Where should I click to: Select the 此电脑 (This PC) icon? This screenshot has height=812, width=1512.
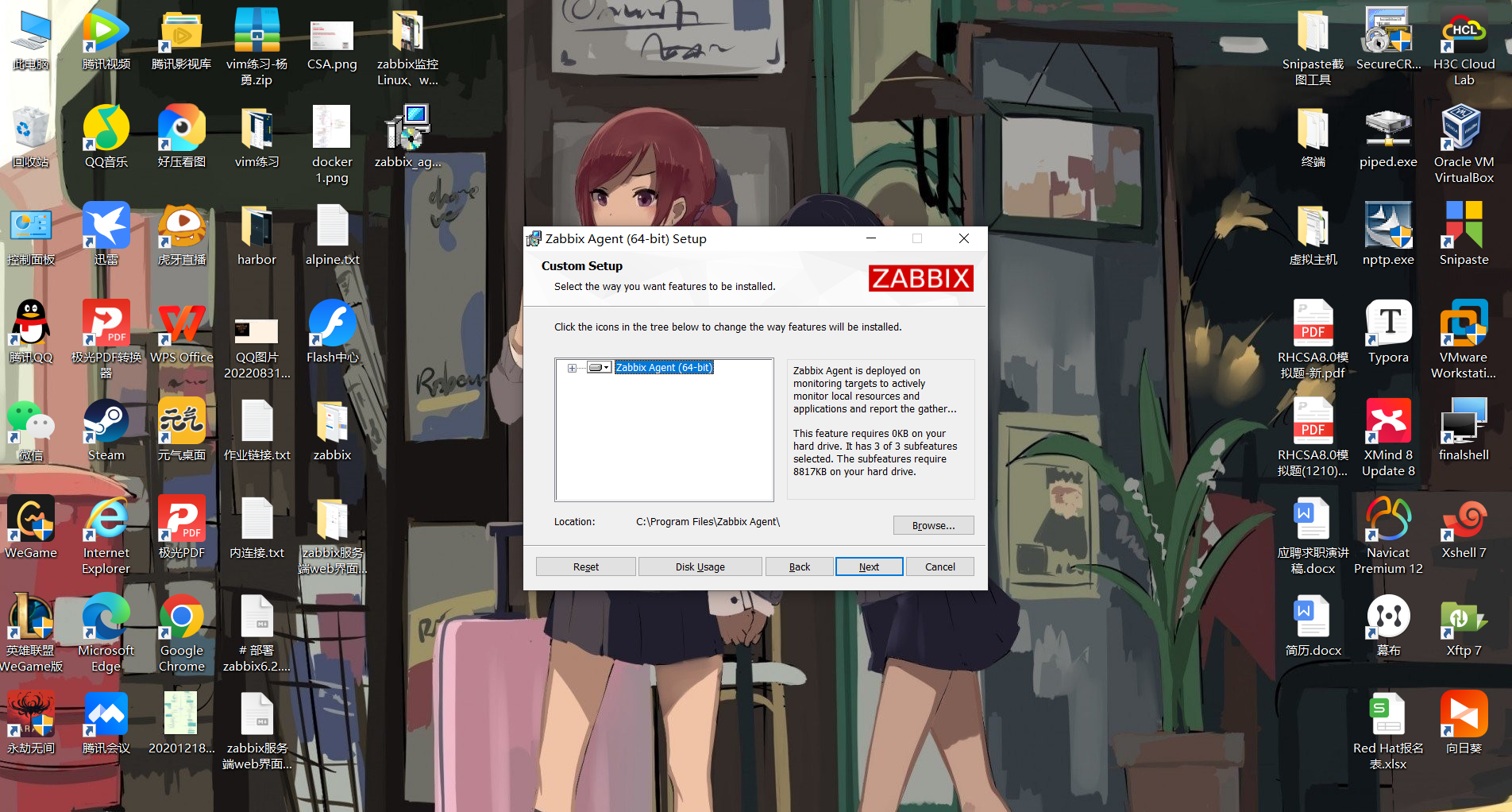tap(31, 40)
